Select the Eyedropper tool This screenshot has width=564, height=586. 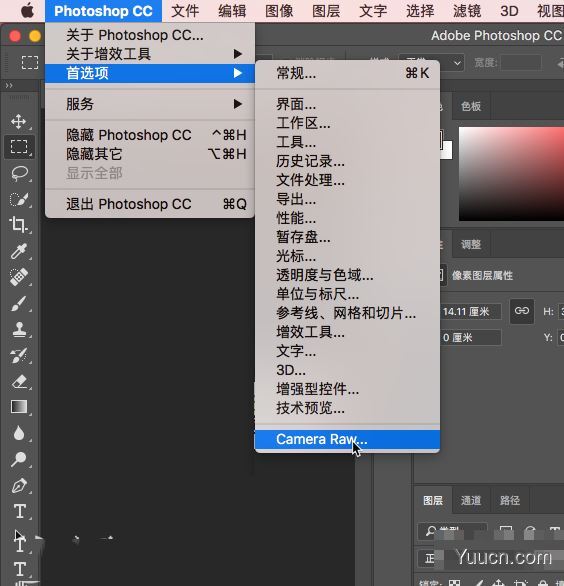coord(19,251)
